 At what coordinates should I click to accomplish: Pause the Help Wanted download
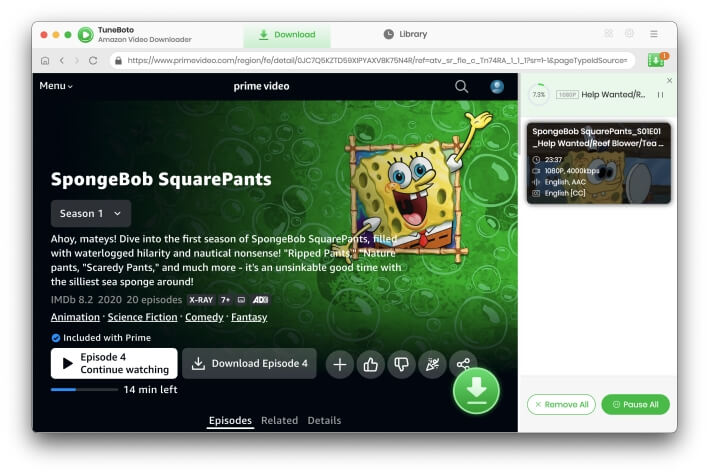[x=661, y=95]
